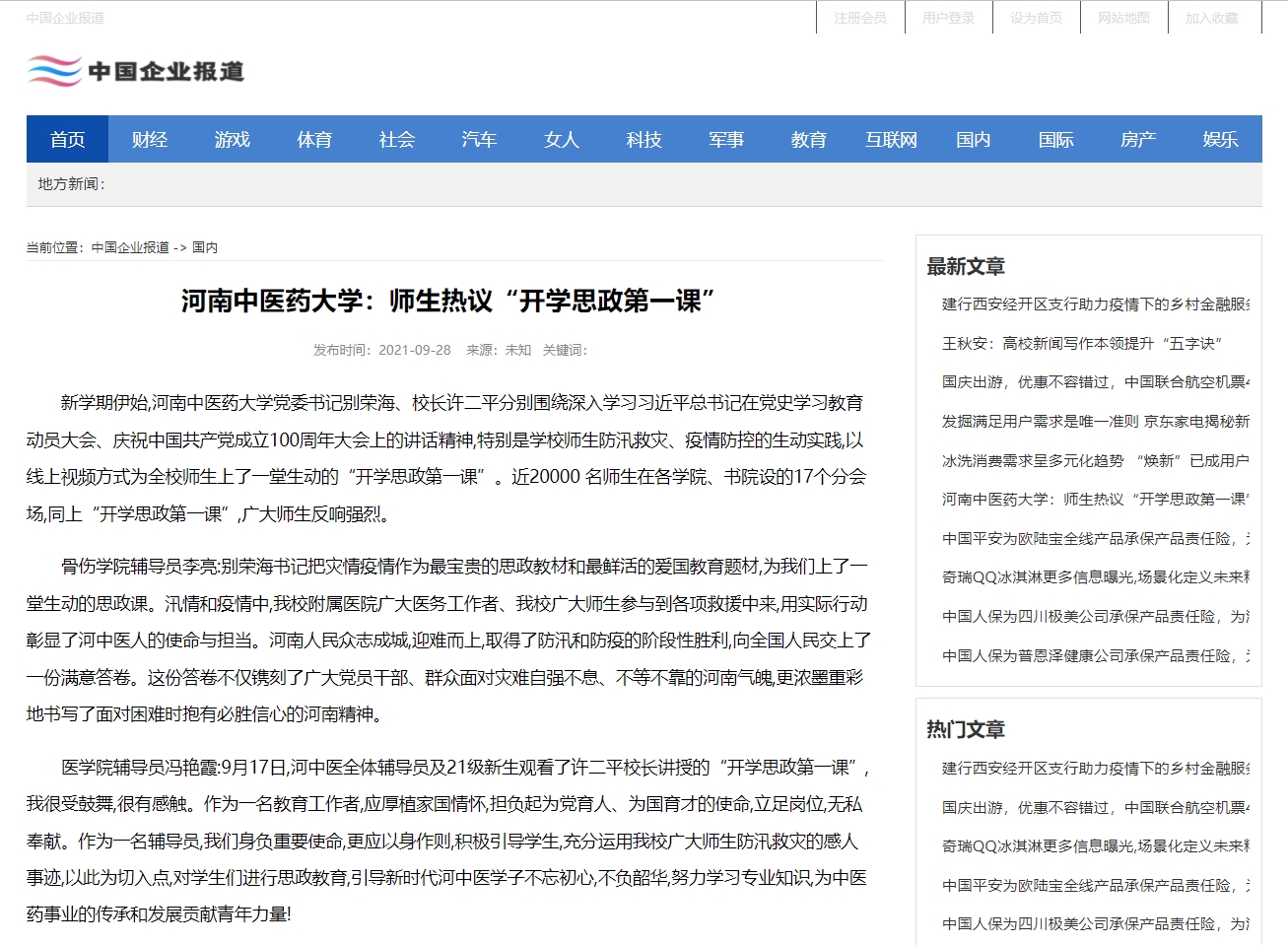1288x945 pixels.
Task: Click 中国企业报道 in the breadcrumb
Action: point(130,247)
